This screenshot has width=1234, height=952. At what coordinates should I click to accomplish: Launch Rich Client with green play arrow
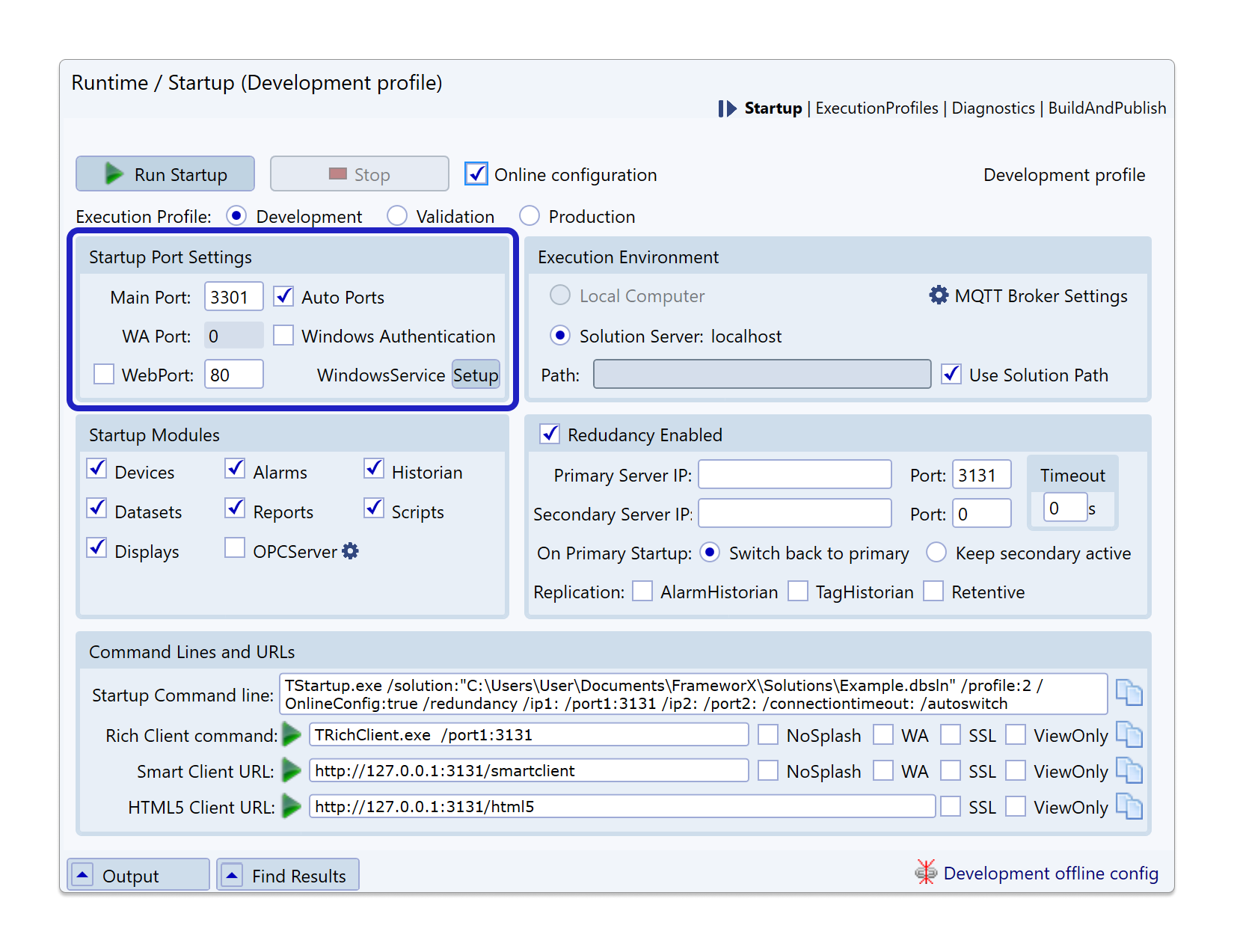click(292, 735)
